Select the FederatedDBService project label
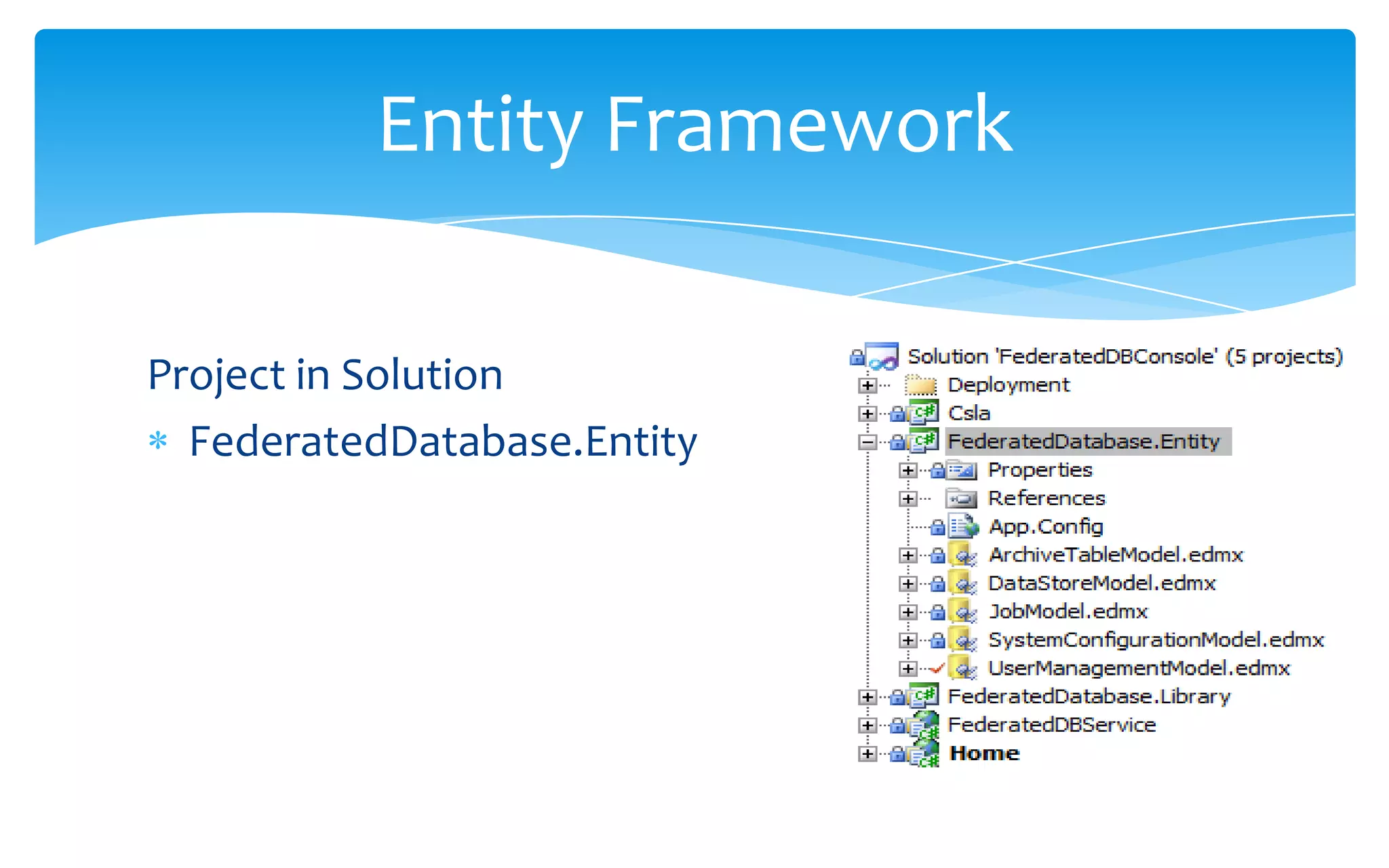1389x868 pixels. click(x=1051, y=725)
